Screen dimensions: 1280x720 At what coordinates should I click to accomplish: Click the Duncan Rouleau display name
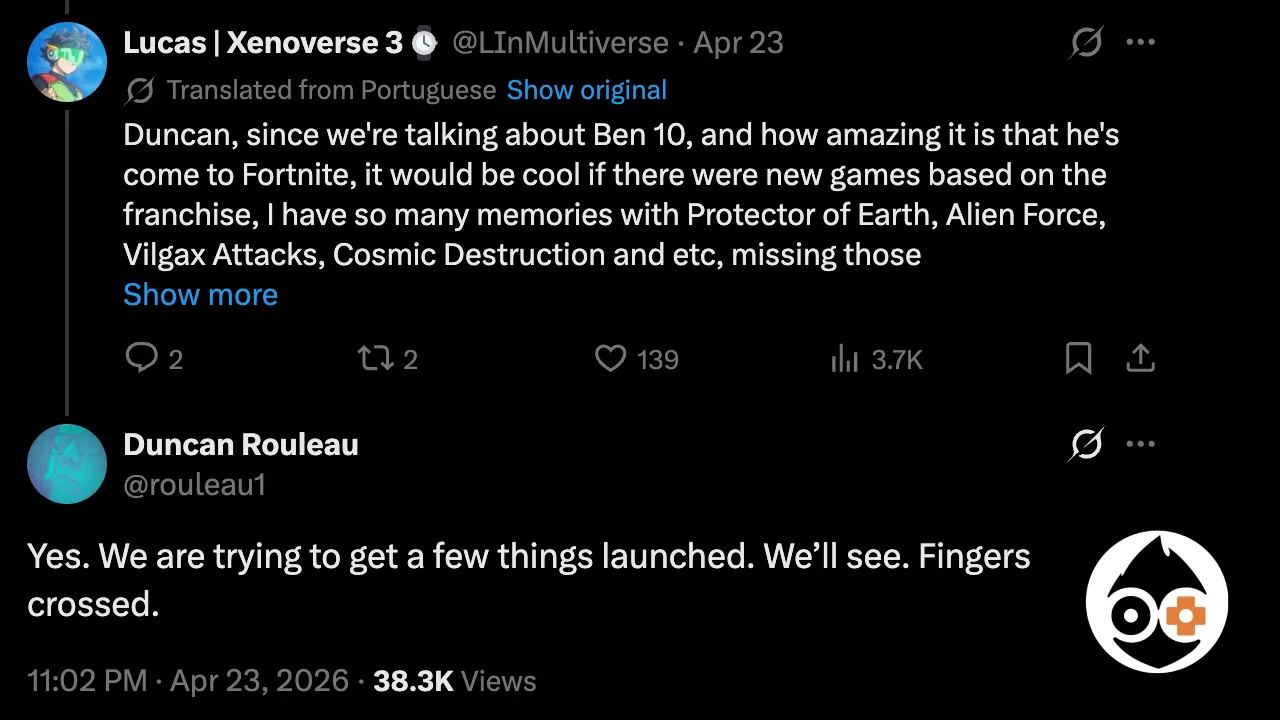[241, 444]
